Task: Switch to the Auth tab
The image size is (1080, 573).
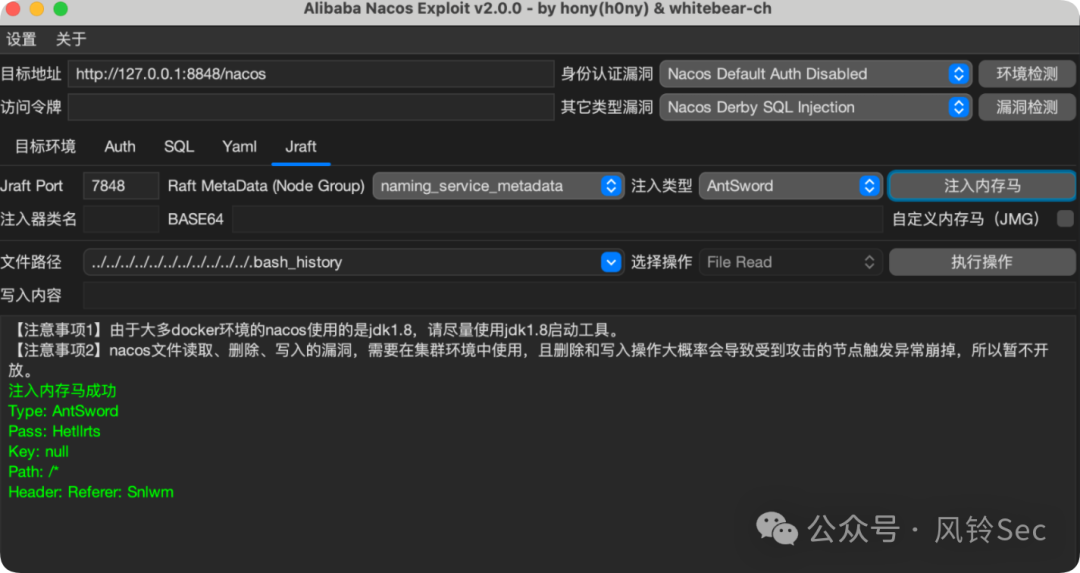Action: click(120, 147)
